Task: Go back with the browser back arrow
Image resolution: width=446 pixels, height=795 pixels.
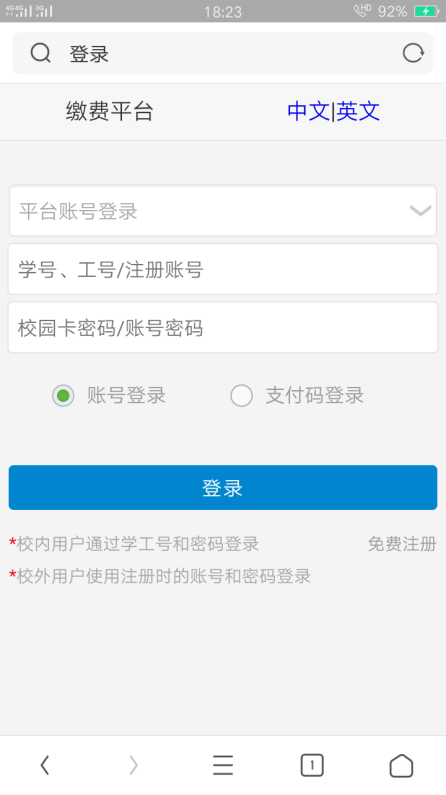Action: point(45,765)
